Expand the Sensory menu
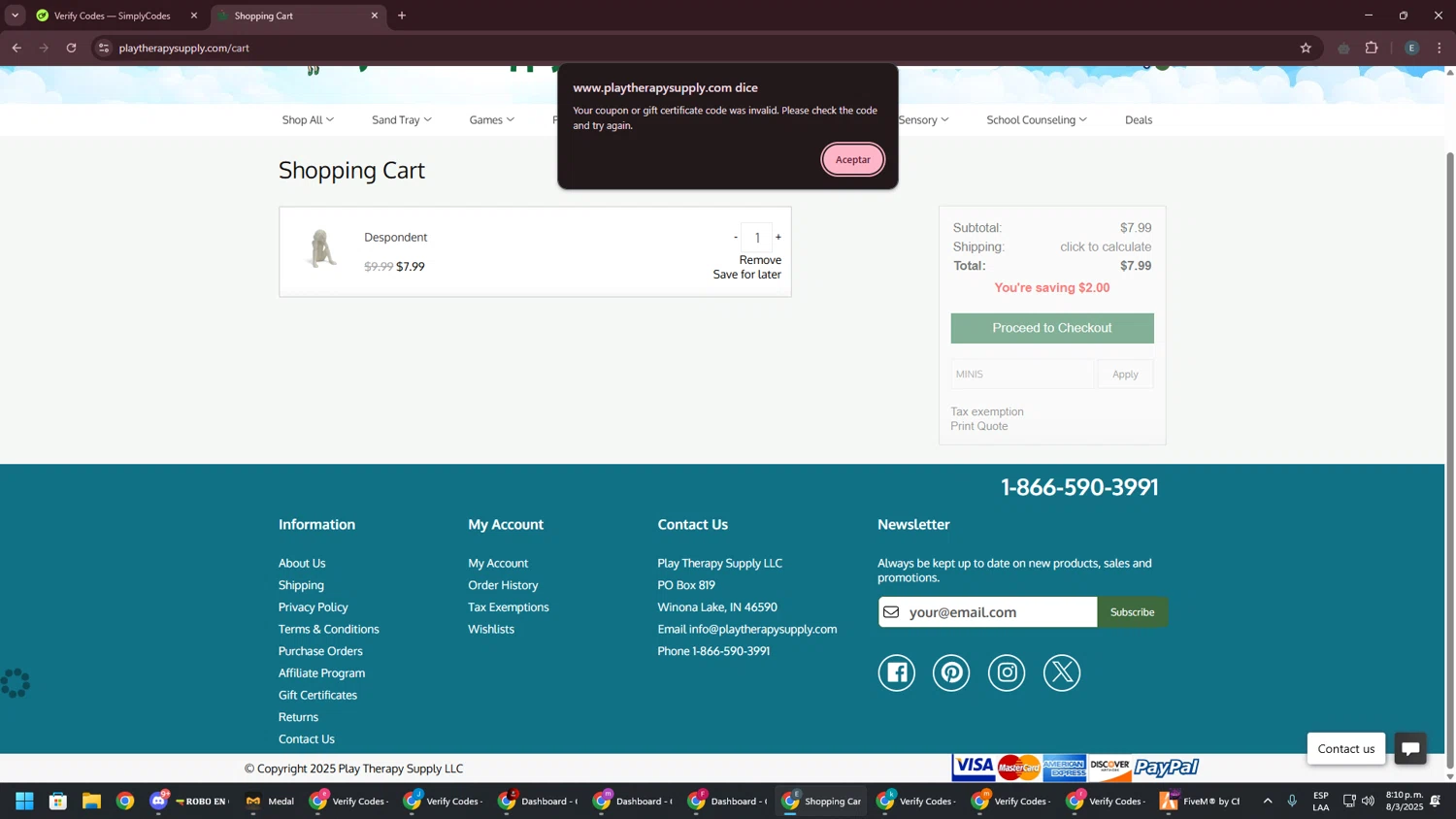1456x819 pixels. [x=924, y=119]
